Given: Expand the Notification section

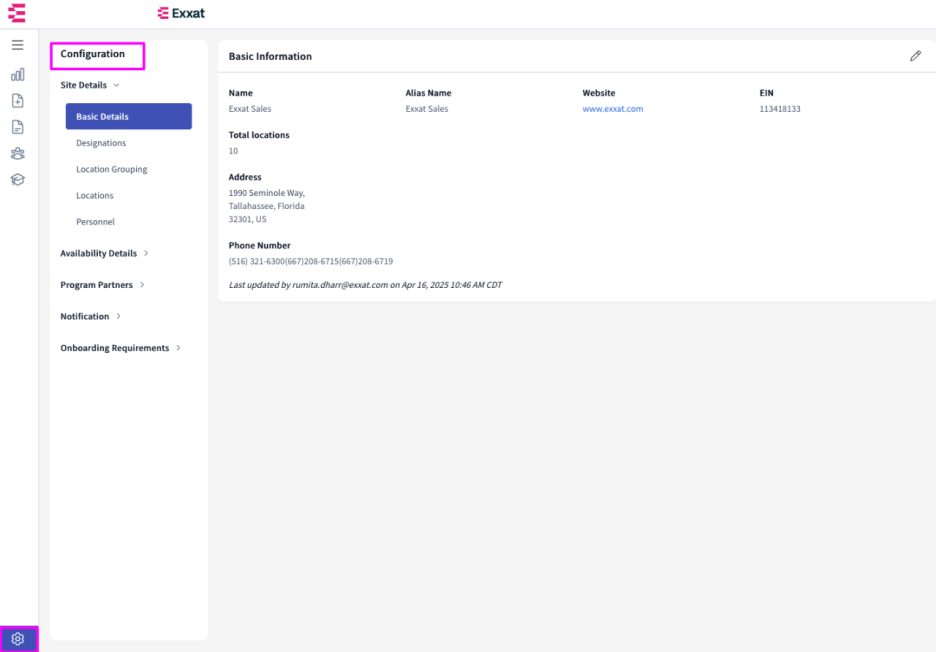Looking at the screenshot, I should 91,316.
